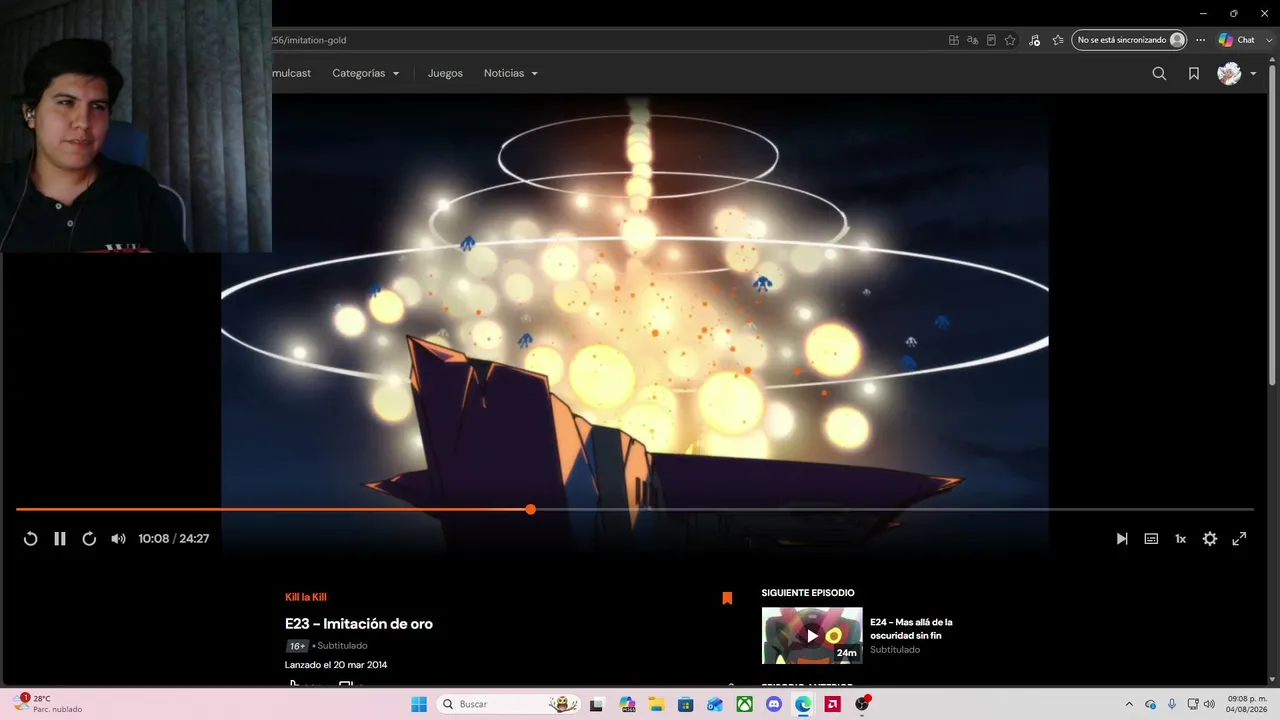Screen dimensions: 1280x720
Task: Show hidden system tray icons
Action: click(1129, 704)
